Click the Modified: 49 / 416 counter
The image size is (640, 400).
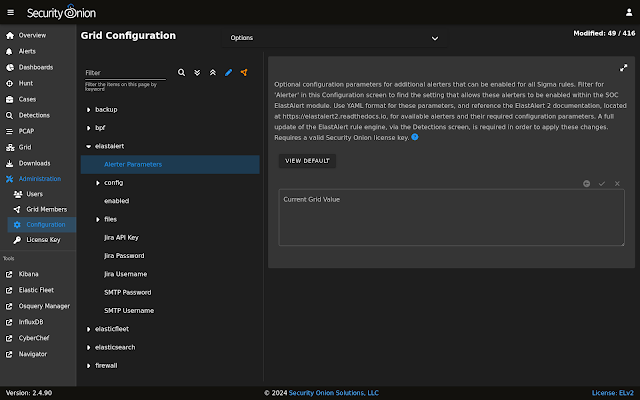pos(604,33)
